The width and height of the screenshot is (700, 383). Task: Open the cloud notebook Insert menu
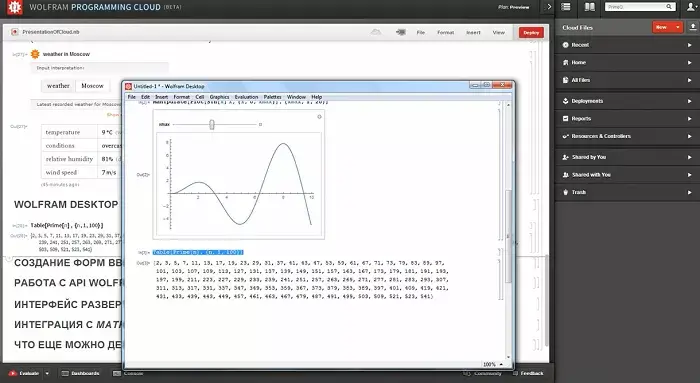(x=473, y=33)
